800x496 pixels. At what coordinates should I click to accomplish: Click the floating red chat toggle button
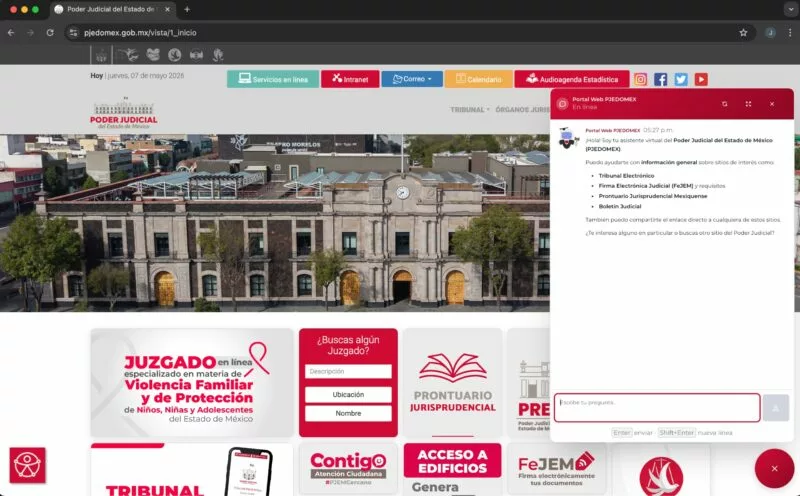tap(774, 468)
